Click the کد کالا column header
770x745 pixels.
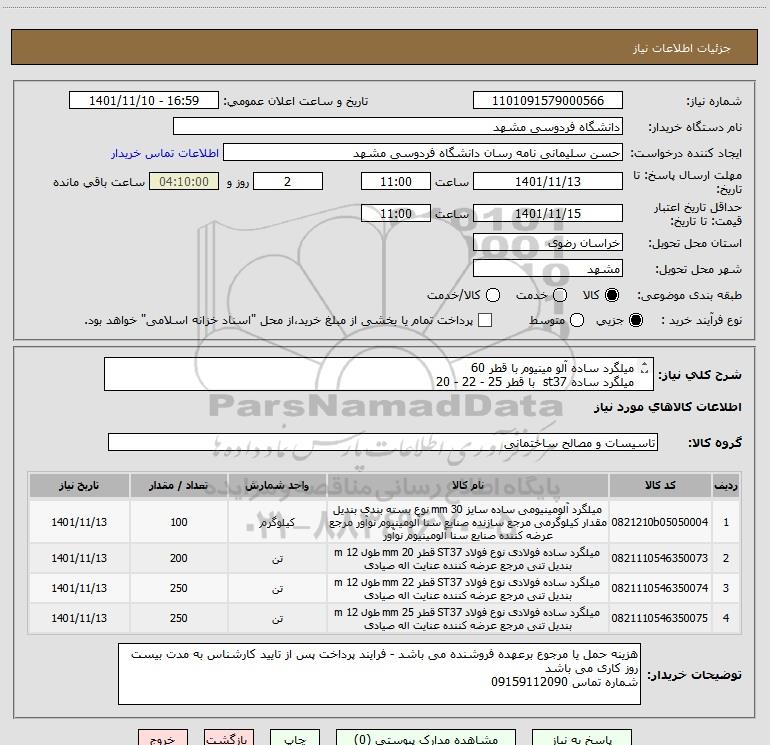(660, 485)
